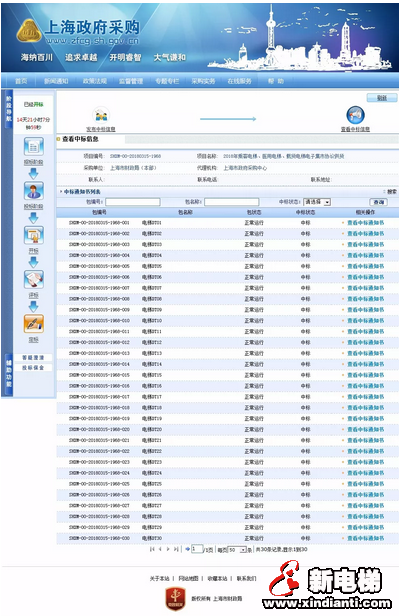Click the 阶段导航 vertical sidebar tab
Viewport: 400px width, 616px height.
(9, 109)
